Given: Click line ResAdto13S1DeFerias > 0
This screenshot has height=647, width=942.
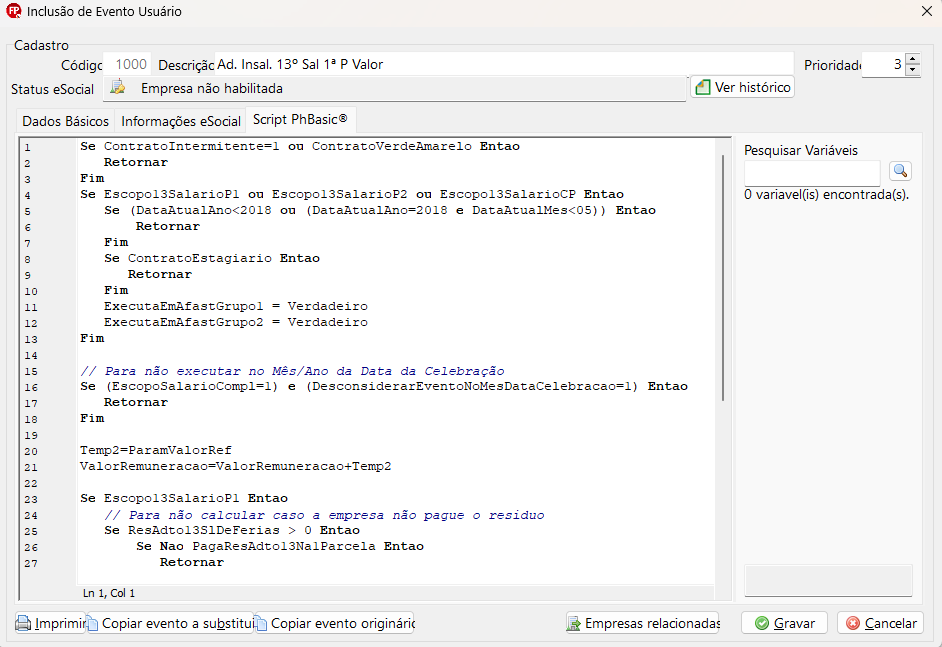Looking at the screenshot, I should 232,530.
